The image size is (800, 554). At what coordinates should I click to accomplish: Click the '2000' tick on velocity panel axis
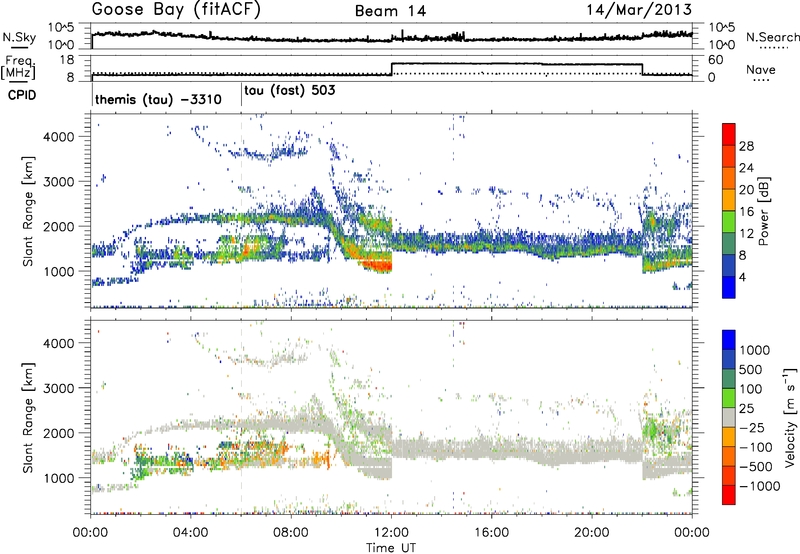(x=58, y=433)
